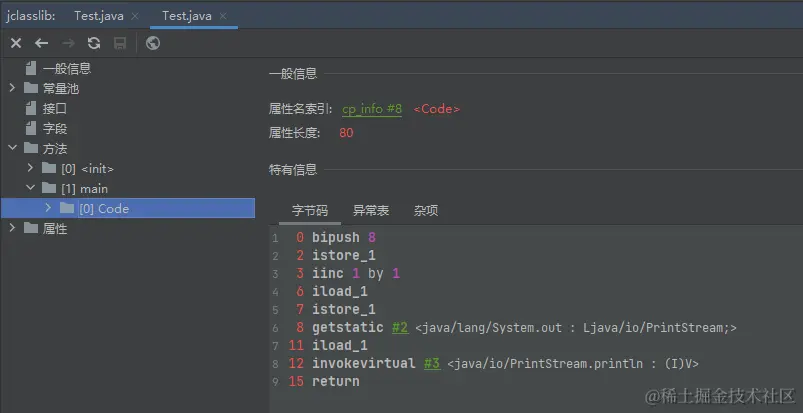Click the iload_1 instruction at offset 6
This screenshot has width=803, height=413.
pos(340,292)
